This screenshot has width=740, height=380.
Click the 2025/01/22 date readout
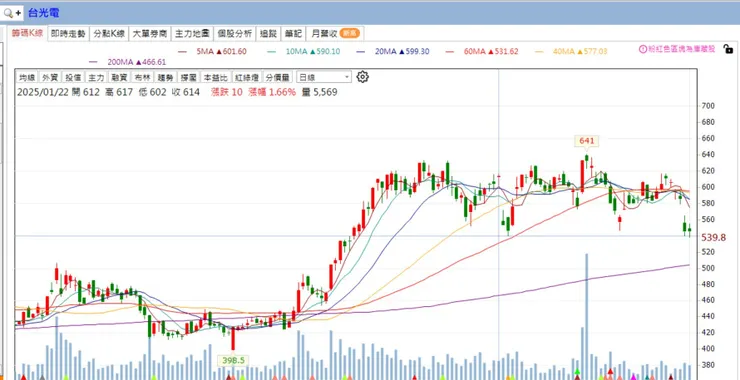(x=43, y=92)
